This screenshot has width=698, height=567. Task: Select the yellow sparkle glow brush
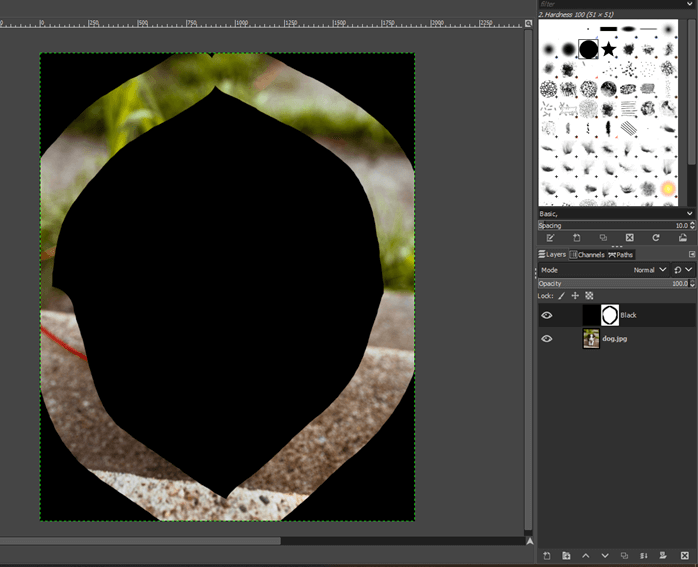click(x=668, y=188)
